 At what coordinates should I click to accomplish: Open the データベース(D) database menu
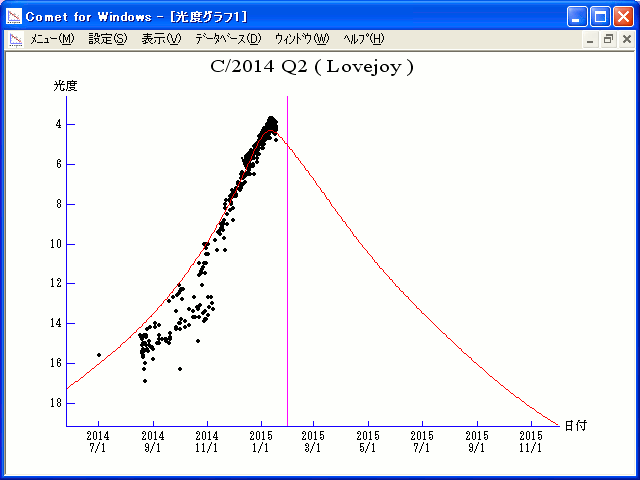pyautogui.click(x=228, y=39)
